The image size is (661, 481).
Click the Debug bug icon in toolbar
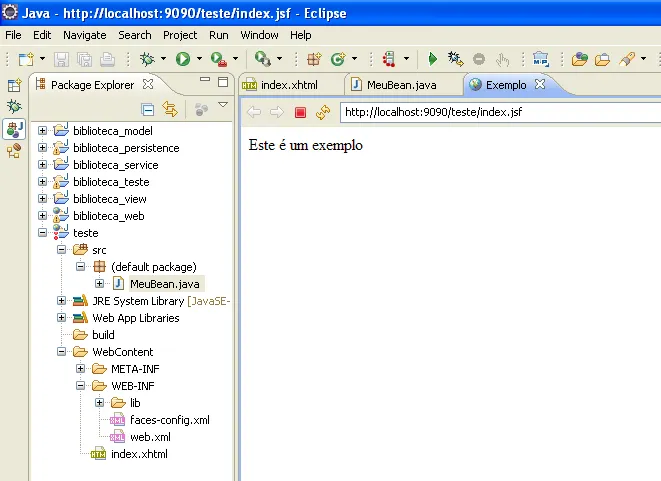147,59
